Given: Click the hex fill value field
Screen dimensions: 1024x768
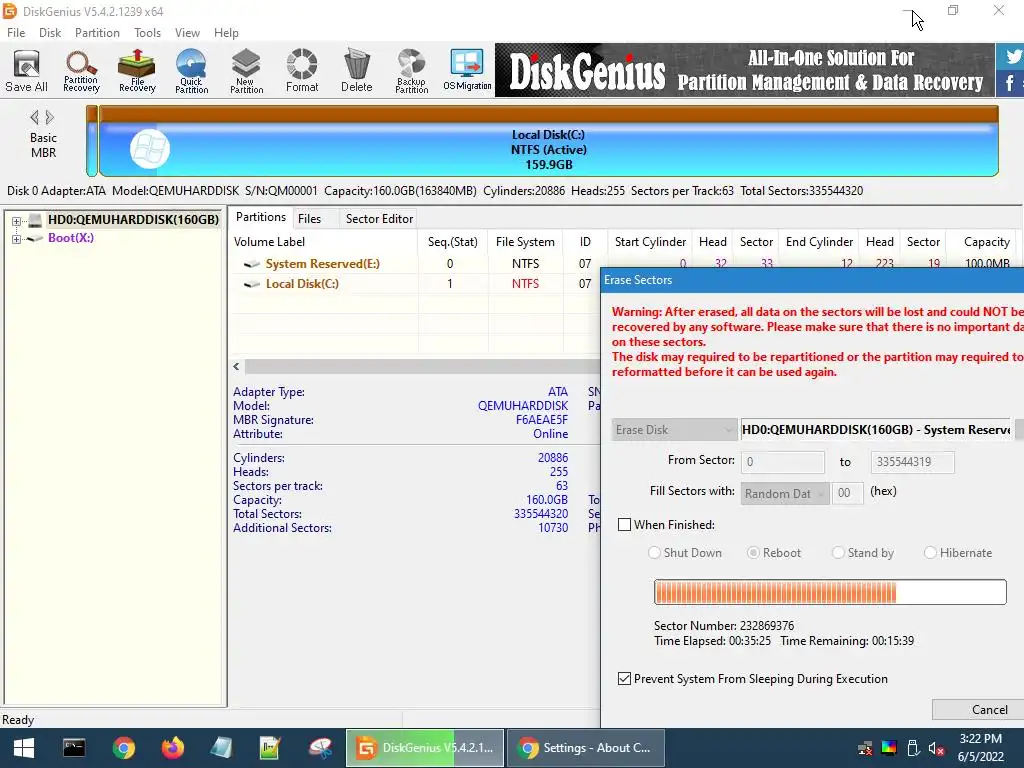Looking at the screenshot, I should [x=848, y=493].
